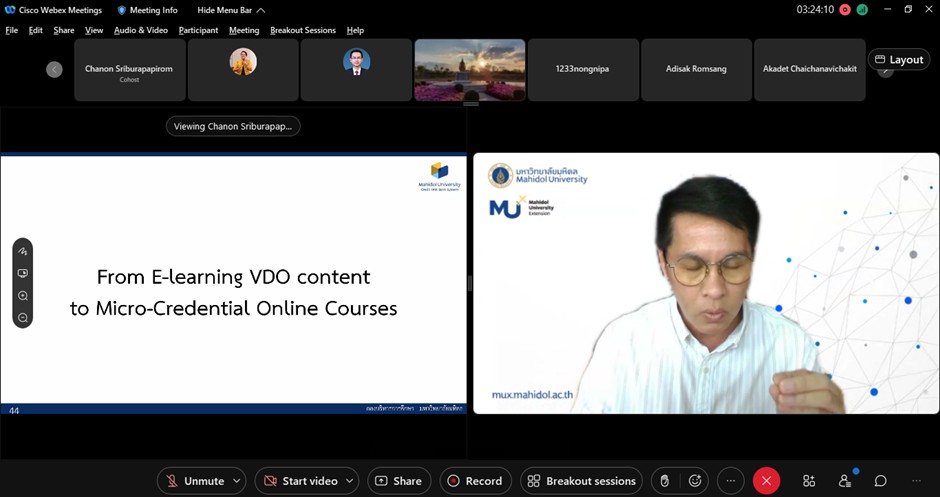Open the Apps panel icon
This screenshot has width=940, height=497.
pyautogui.click(x=808, y=481)
